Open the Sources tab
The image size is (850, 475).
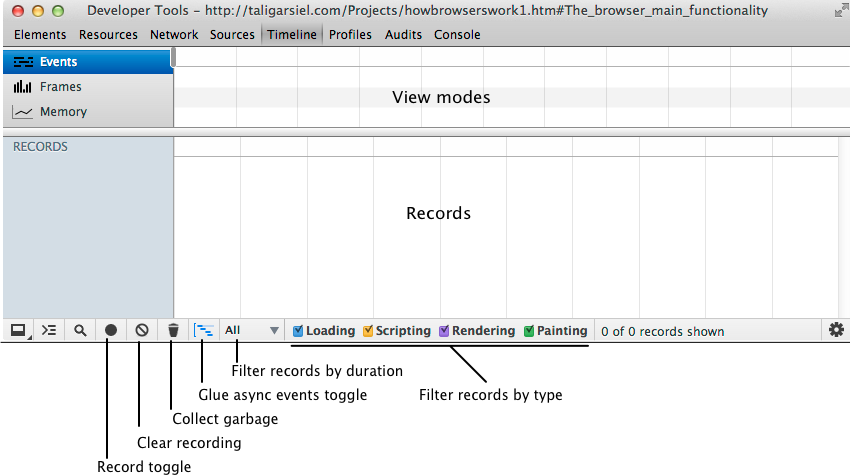pos(232,35)
